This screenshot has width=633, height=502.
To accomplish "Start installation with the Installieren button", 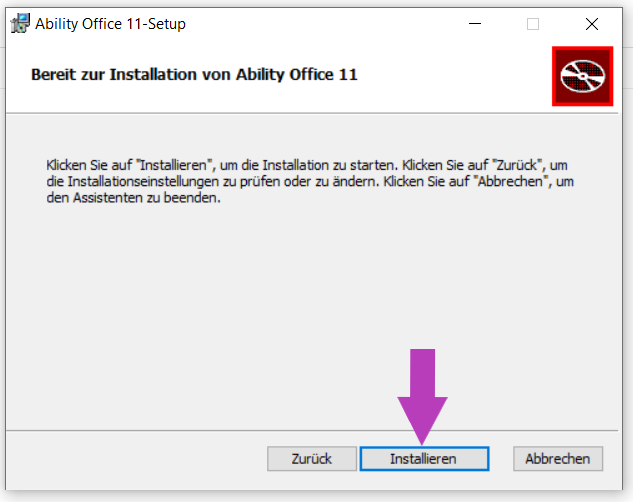I will 424,459.
